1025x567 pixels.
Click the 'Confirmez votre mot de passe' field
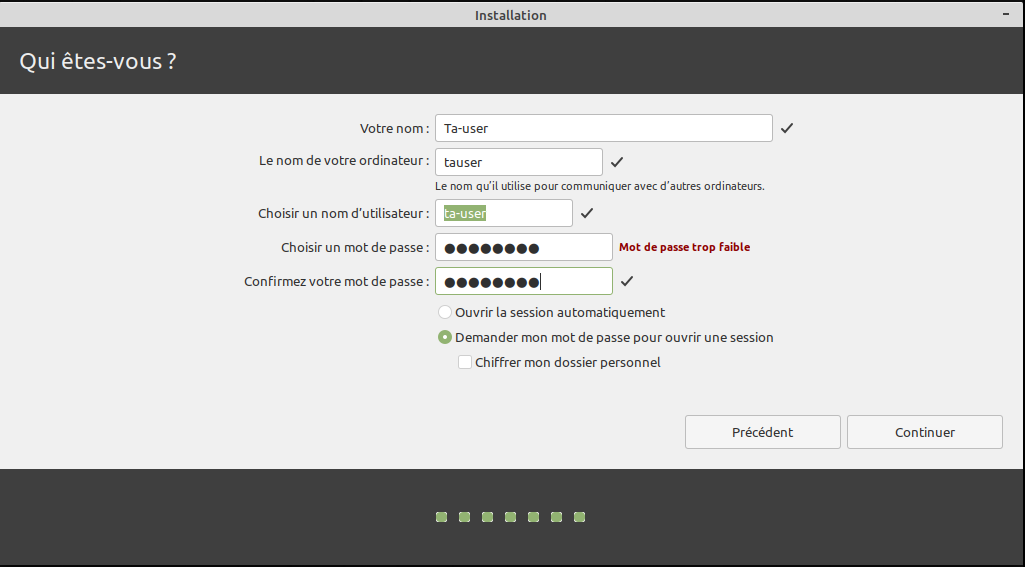(x=523, y=281)
